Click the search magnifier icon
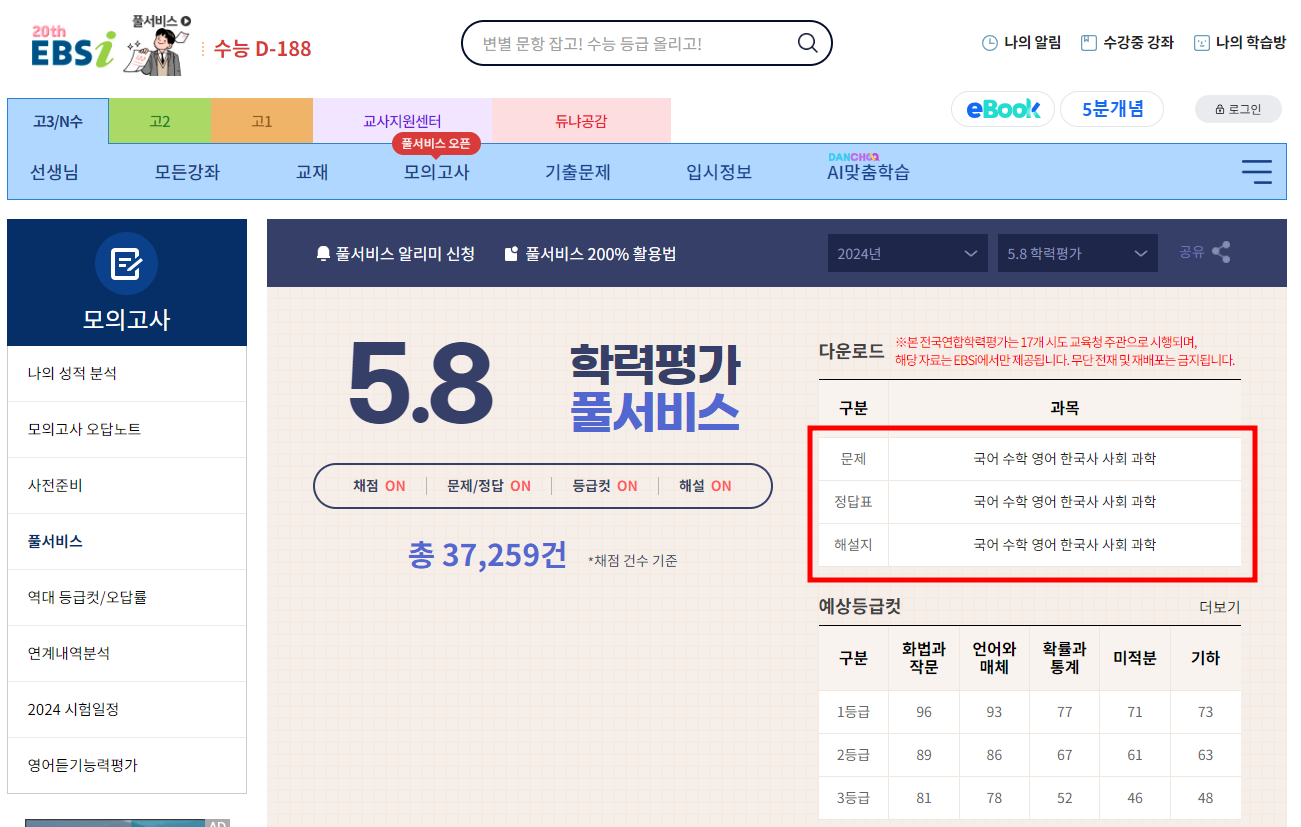Viewport: 1301px width, 827px height. (807, 43)
